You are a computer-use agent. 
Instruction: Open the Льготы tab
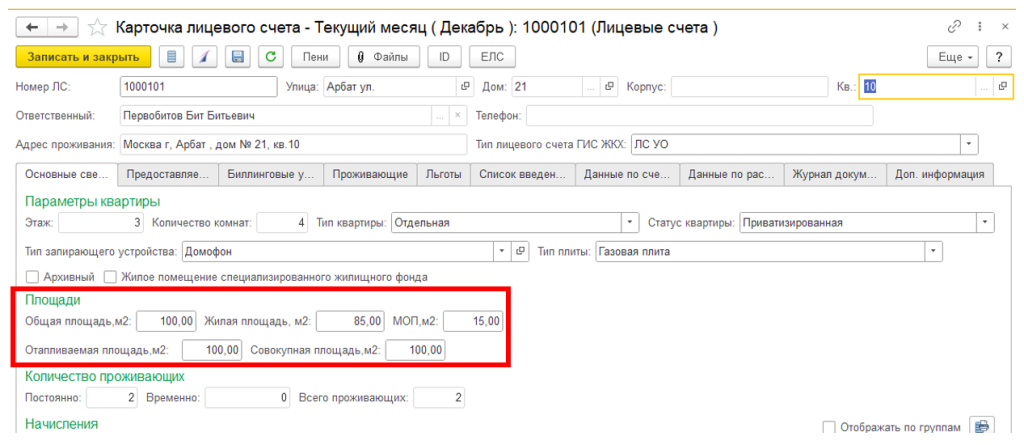(x=442, y=175)
